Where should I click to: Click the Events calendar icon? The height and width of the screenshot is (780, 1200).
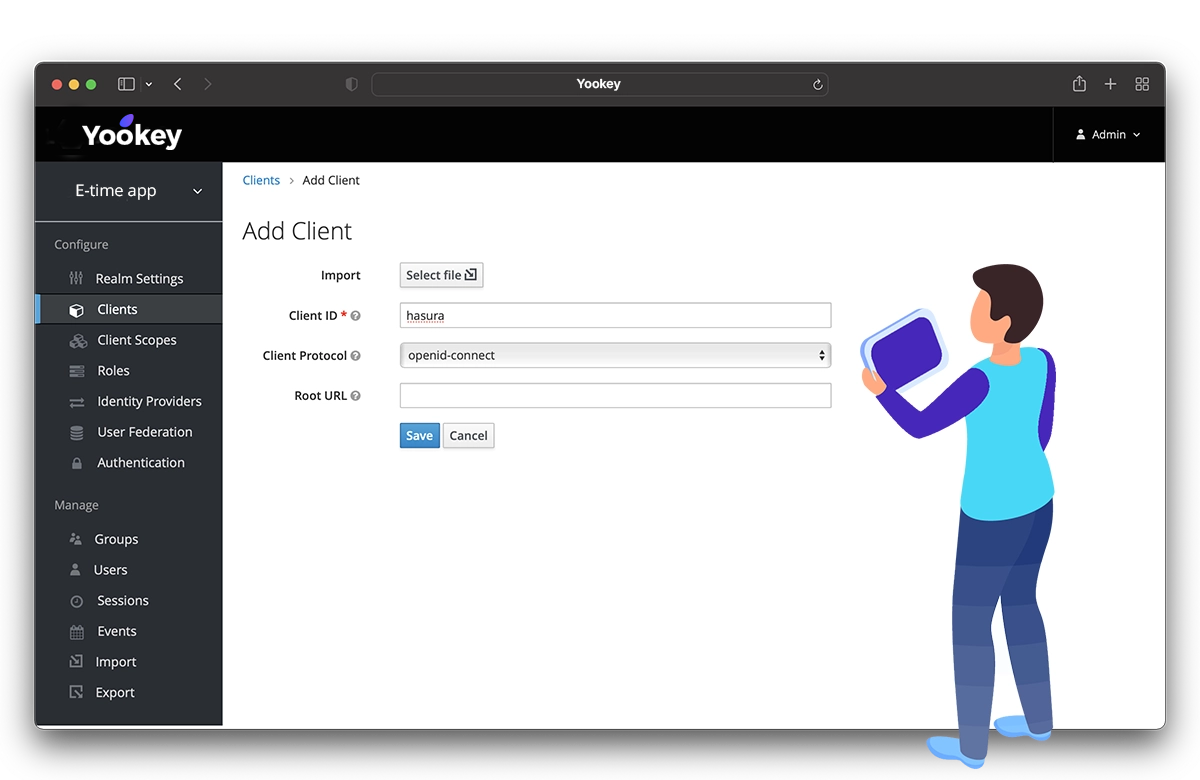(77, 632)
